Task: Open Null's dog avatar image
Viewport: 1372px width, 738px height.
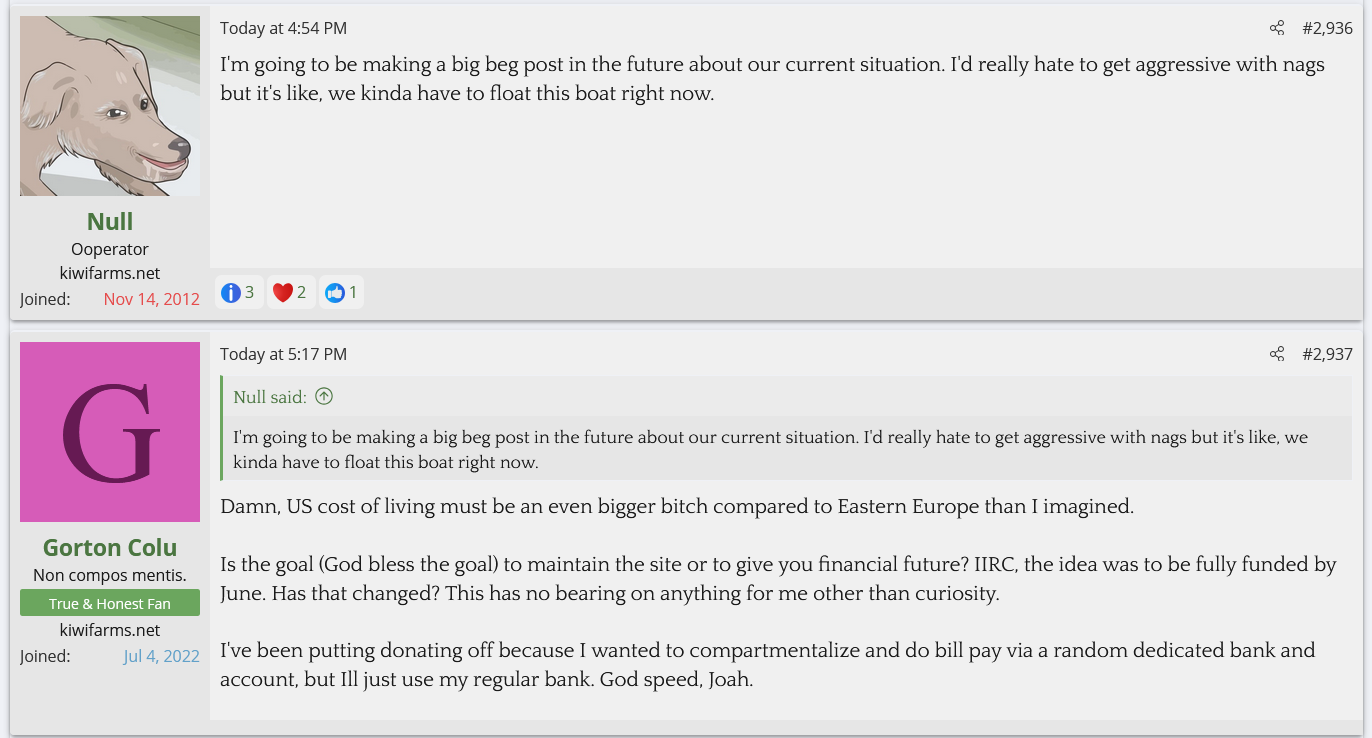Action: click(110, 106)
